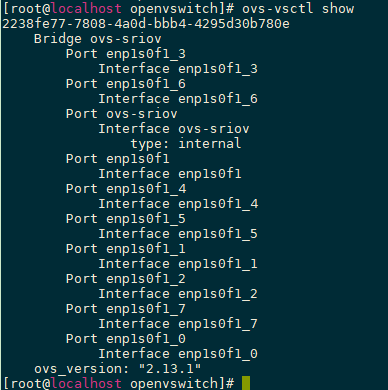388x390 pixels.
Task: Click the 'Port enp1s0f1_6' line
Action: (x=126, y=84)
